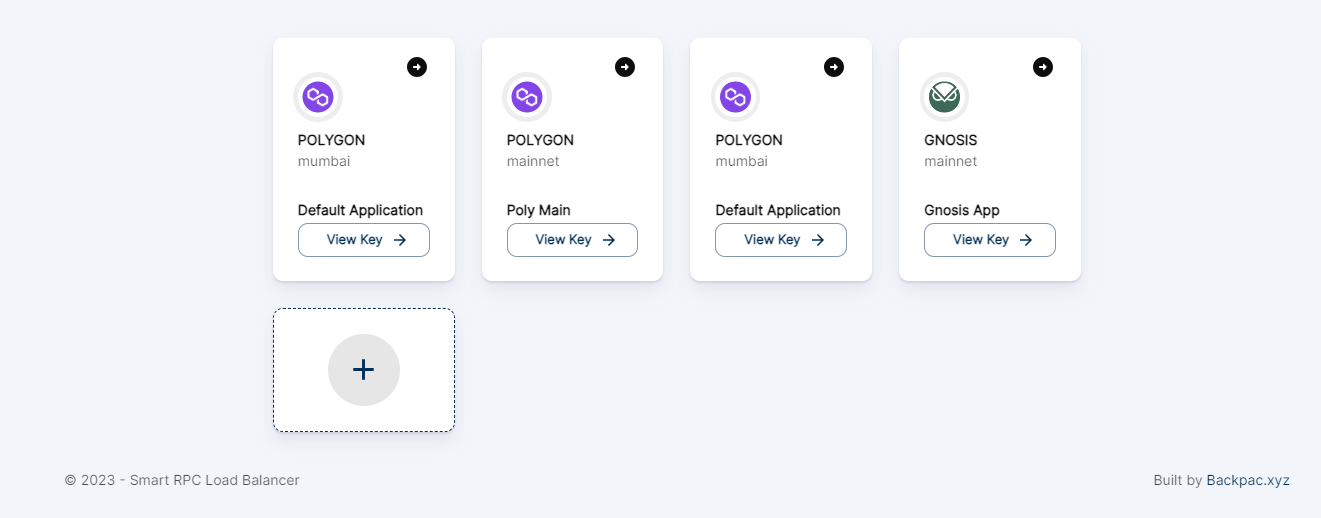1321x518 pixels.
Task: Click the 'Built by' footer text
Action: (1178, 480)
